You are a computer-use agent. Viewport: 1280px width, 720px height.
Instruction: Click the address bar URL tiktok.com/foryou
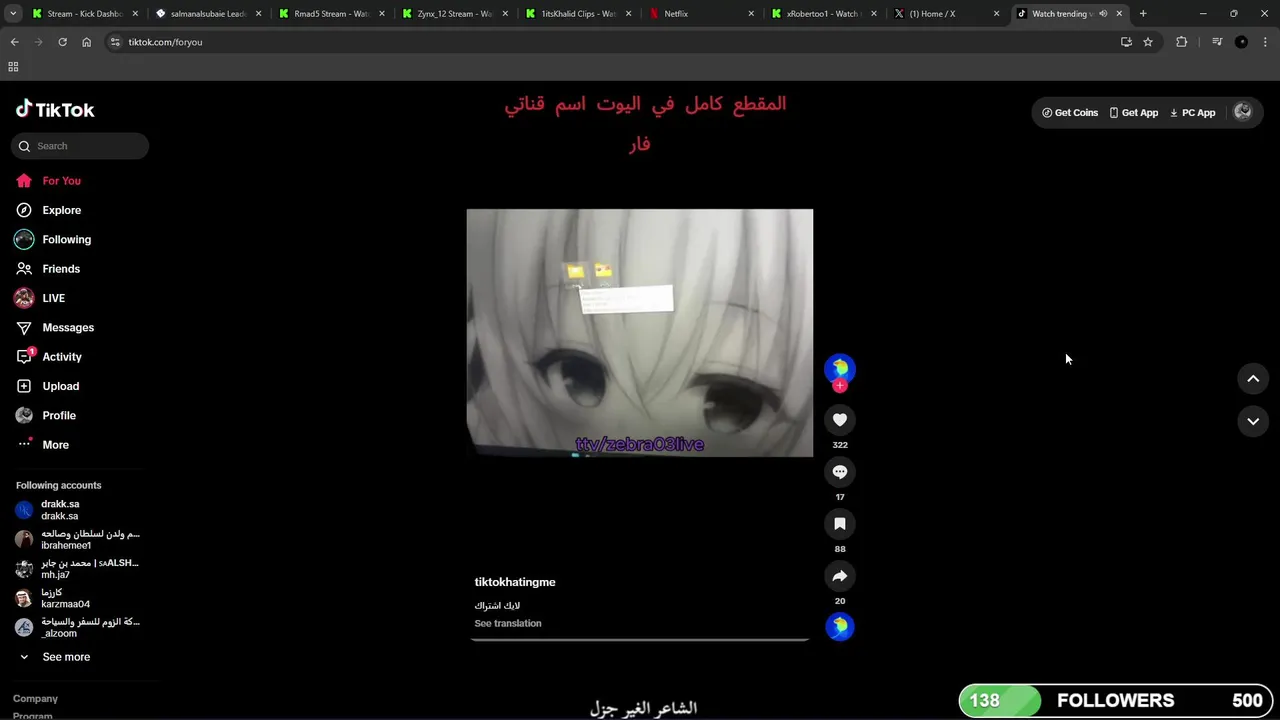(x=165, y=42)
